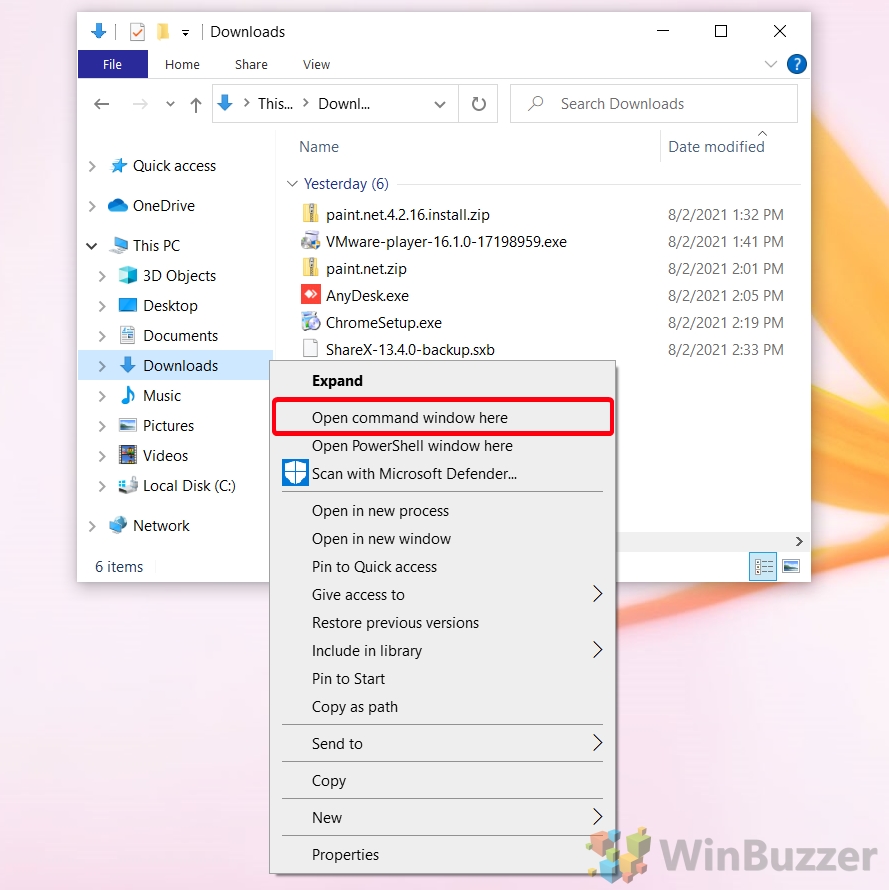Viewport: 889px width, 890px height.
Task: Open Help via the question mark icon
Action: [797, 63]
